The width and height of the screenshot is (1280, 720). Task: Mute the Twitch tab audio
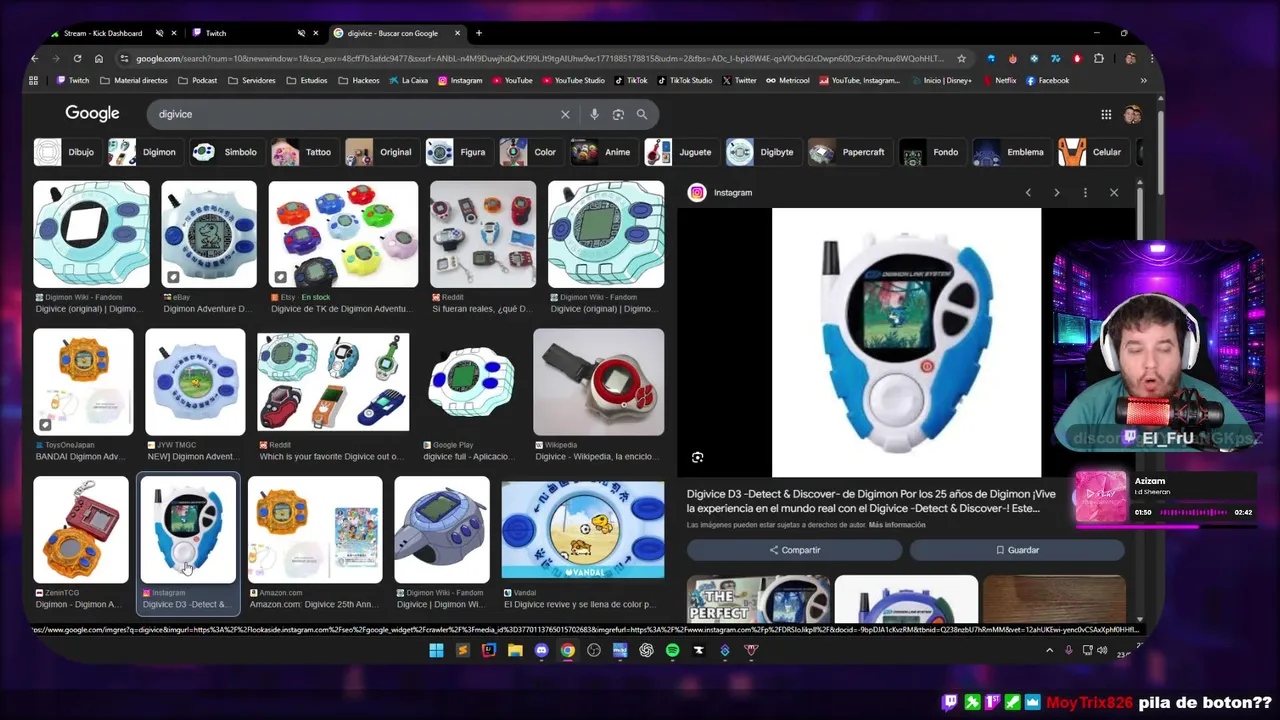(301, 33)
